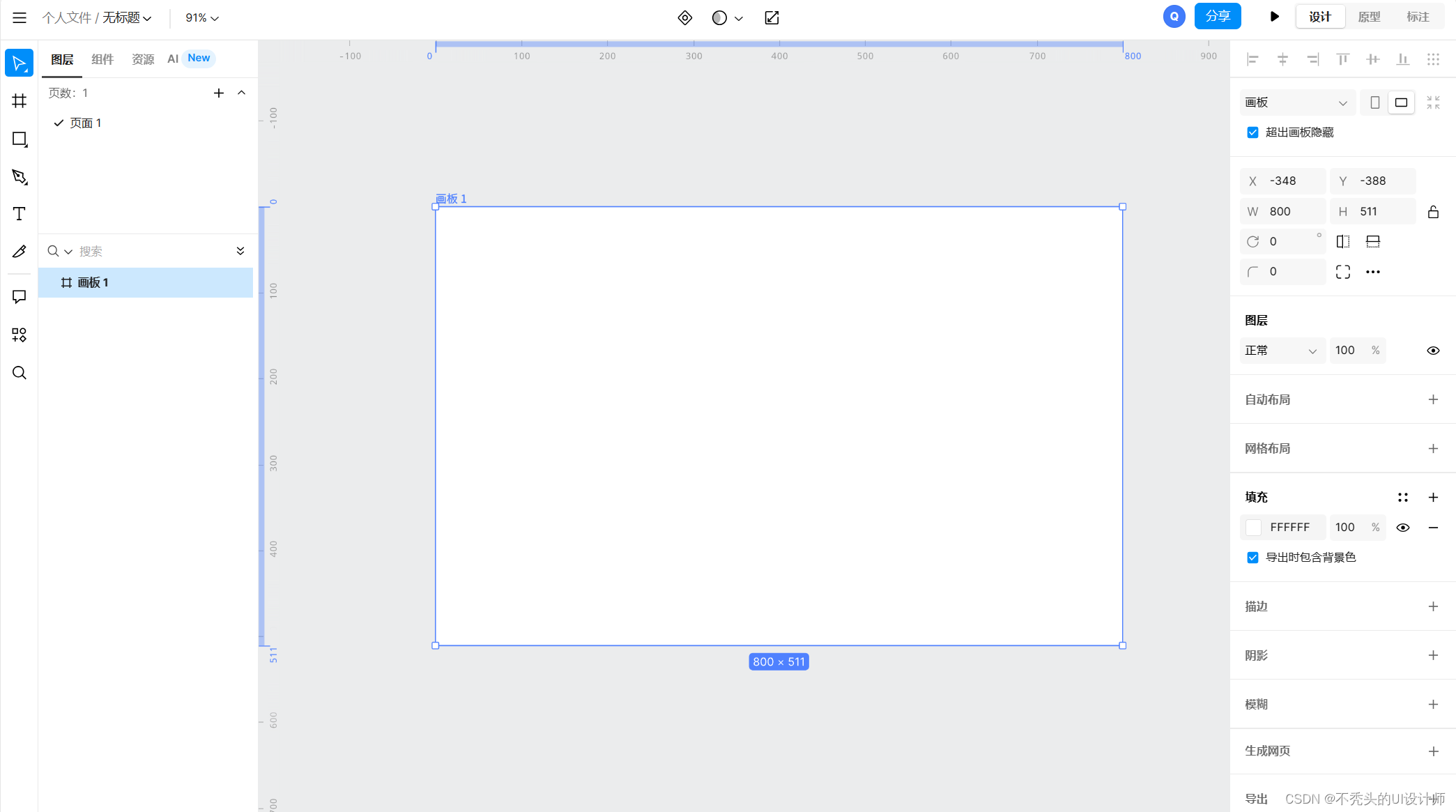Uncheck 导出时包含背景色 checkbox
The image size is (1456, 812).
[x=1252, y=558]
